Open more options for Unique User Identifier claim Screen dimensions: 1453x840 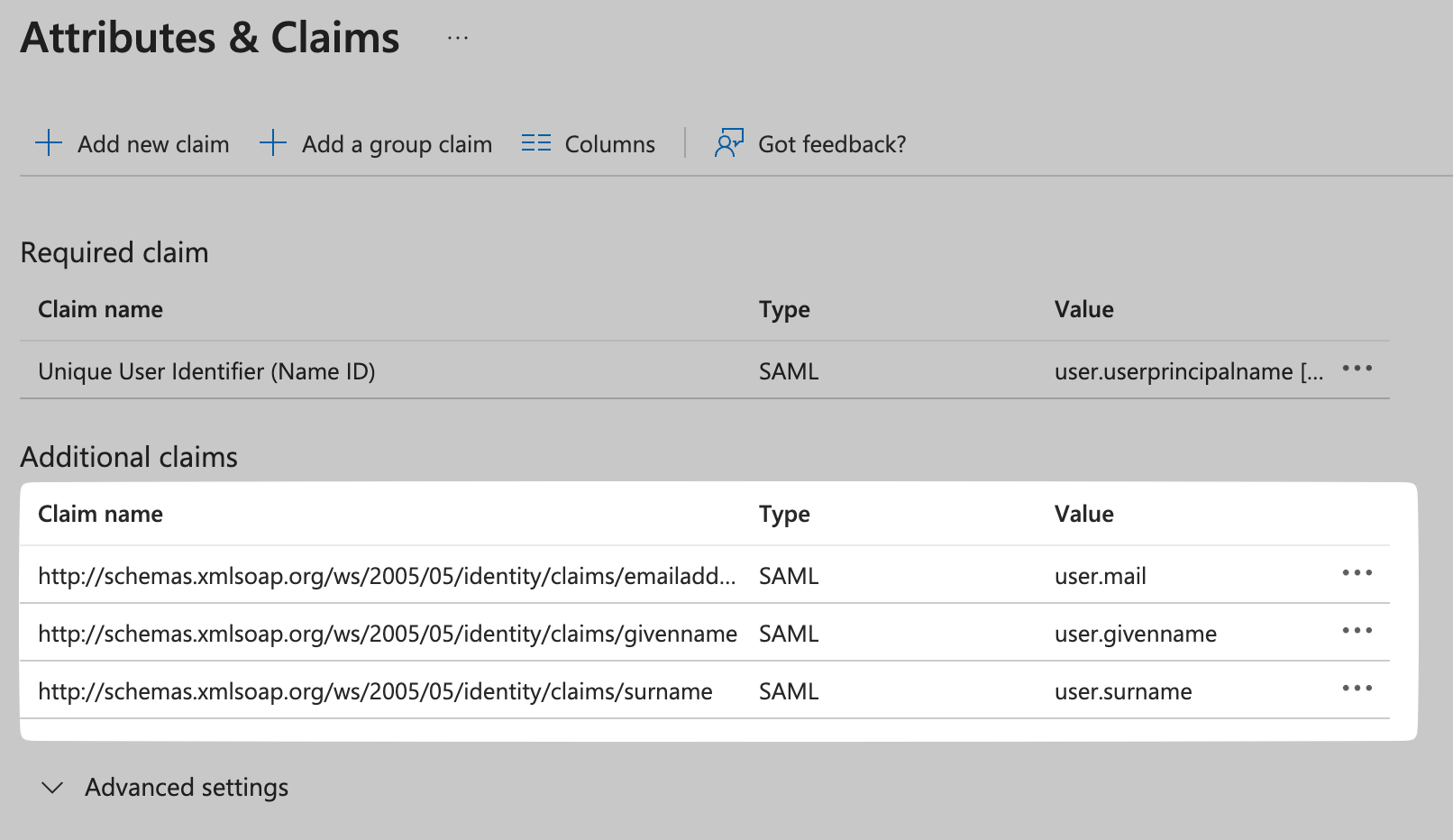coord(1357,369)
